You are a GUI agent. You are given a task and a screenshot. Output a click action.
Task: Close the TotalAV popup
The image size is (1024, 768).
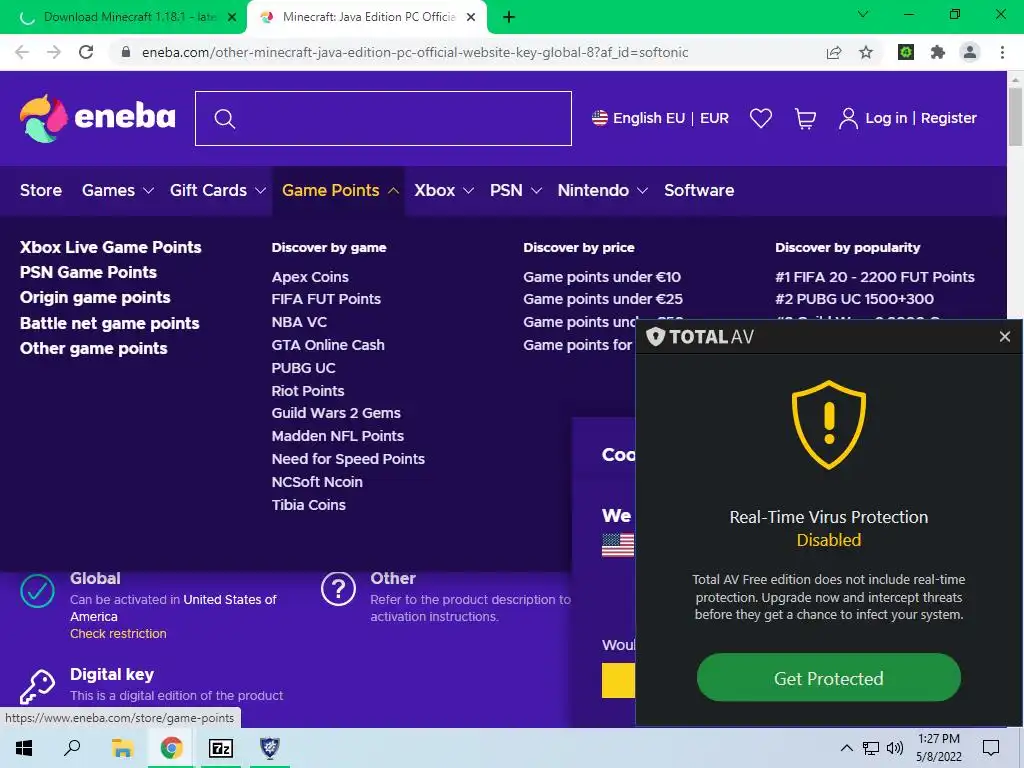(x=1004, y=336)
